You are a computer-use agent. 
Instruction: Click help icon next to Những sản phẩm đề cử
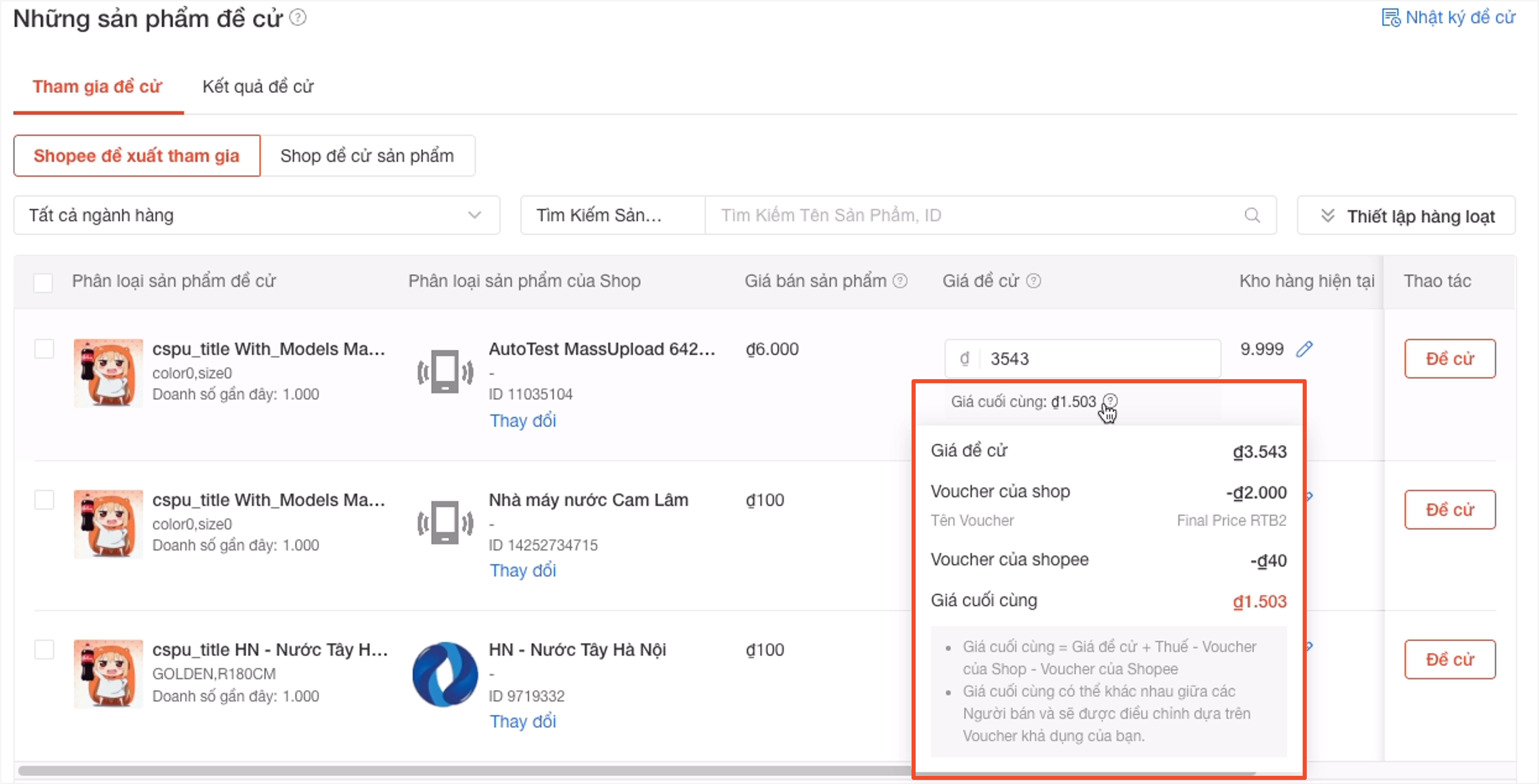point(297,18)
